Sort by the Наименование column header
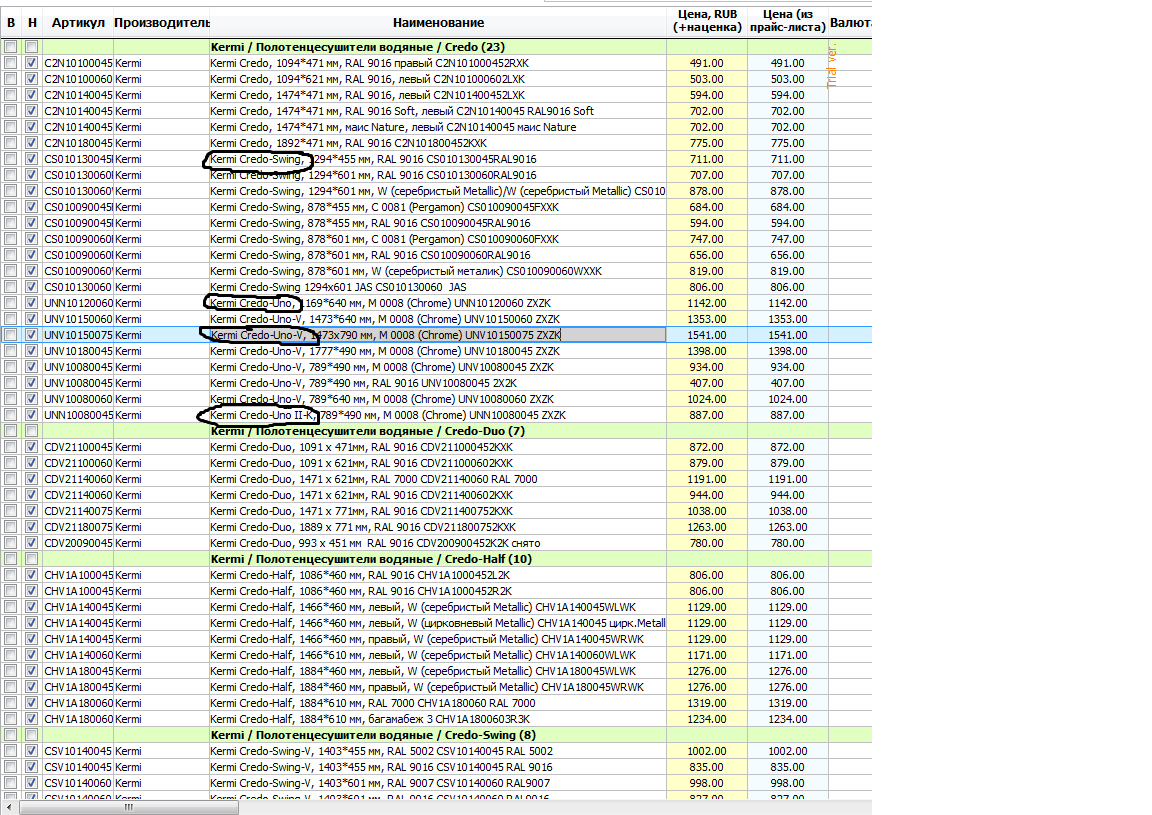 tap(438, 23)
